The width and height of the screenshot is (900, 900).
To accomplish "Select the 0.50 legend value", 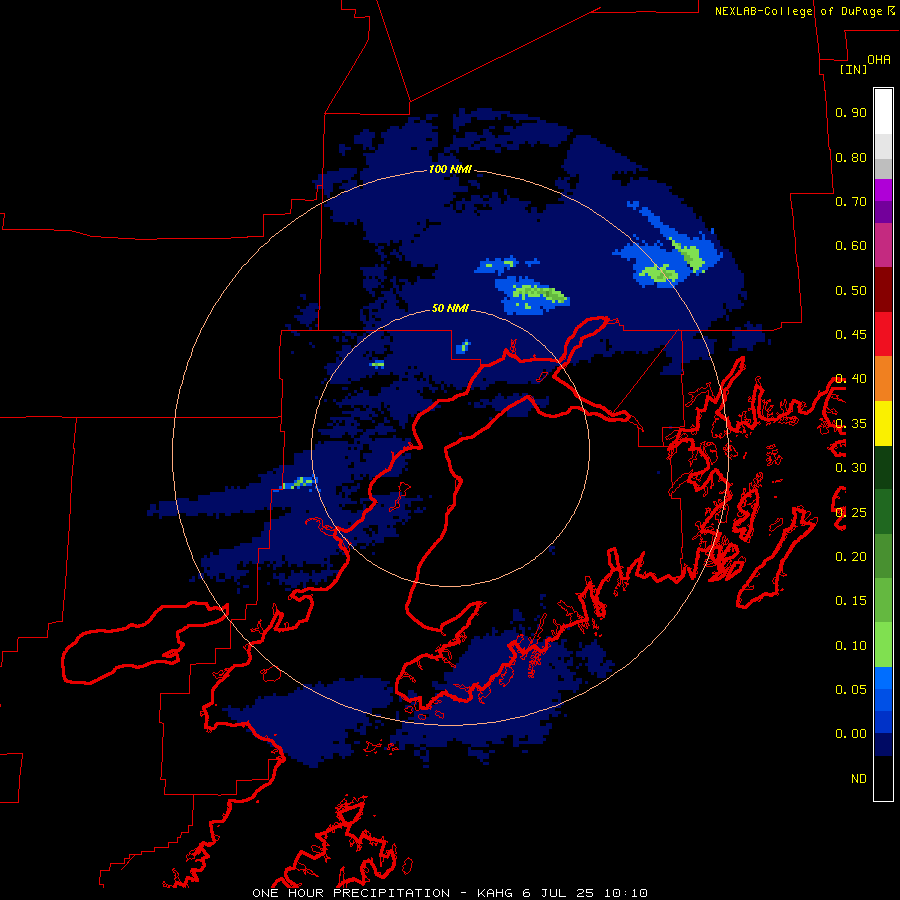I will pyautogui.click(x=851, y=290).
